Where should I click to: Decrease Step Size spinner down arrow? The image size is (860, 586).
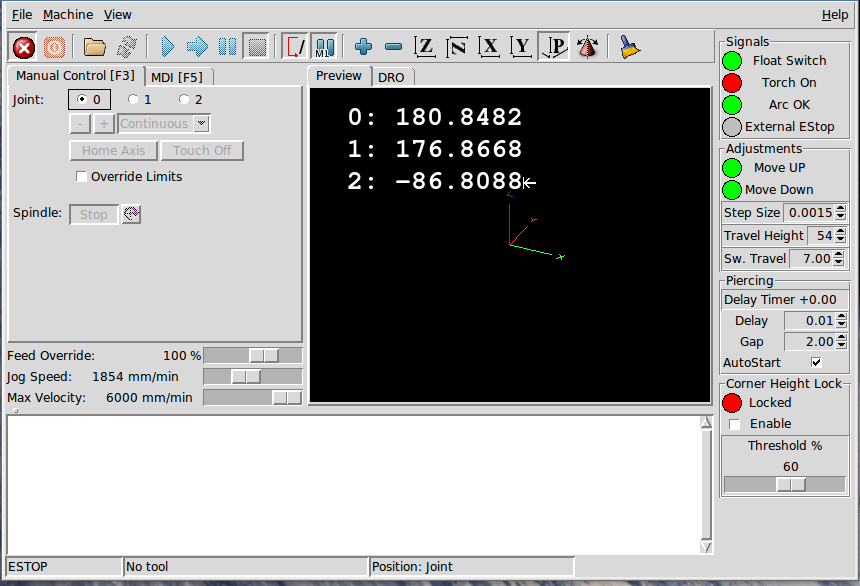coord(840,217)
